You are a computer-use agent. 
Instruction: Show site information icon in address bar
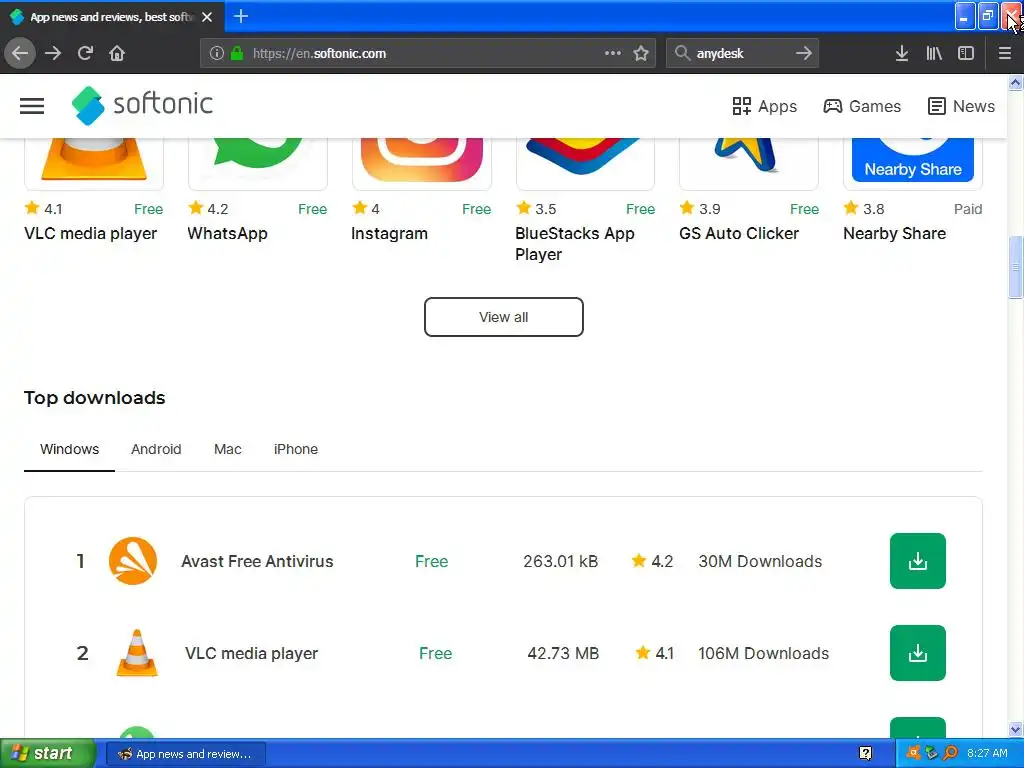coord(217,53)
